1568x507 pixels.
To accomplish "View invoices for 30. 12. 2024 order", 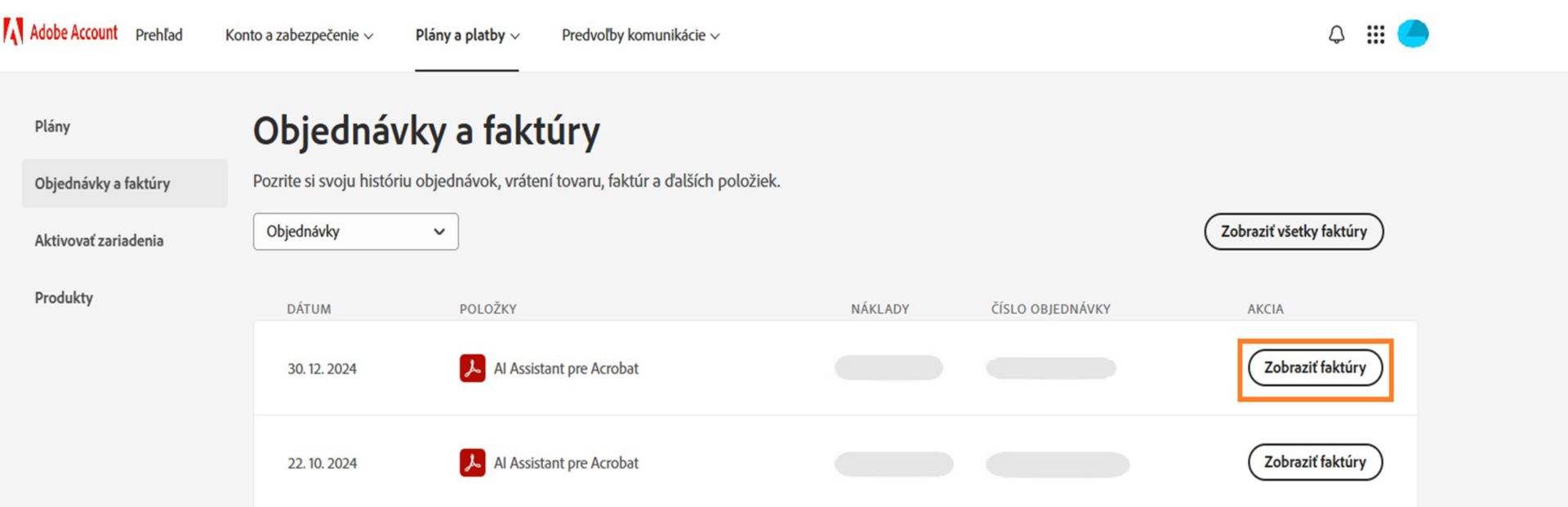I will pyautogui.click(x=1315, y=368).
